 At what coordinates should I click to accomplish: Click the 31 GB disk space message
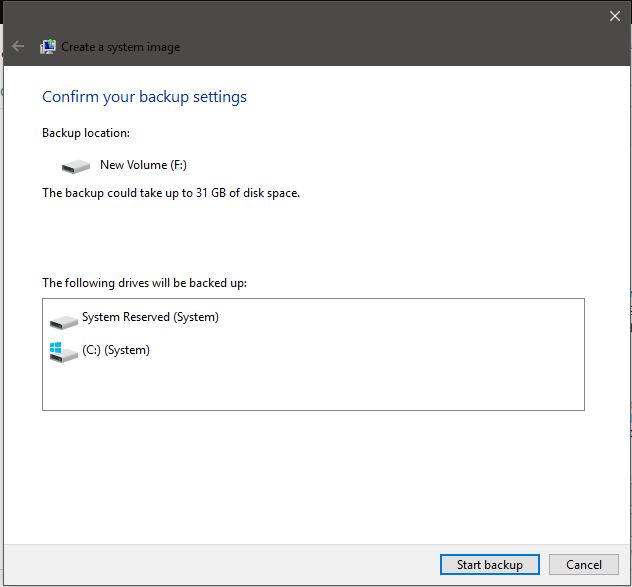pos(171,193)
